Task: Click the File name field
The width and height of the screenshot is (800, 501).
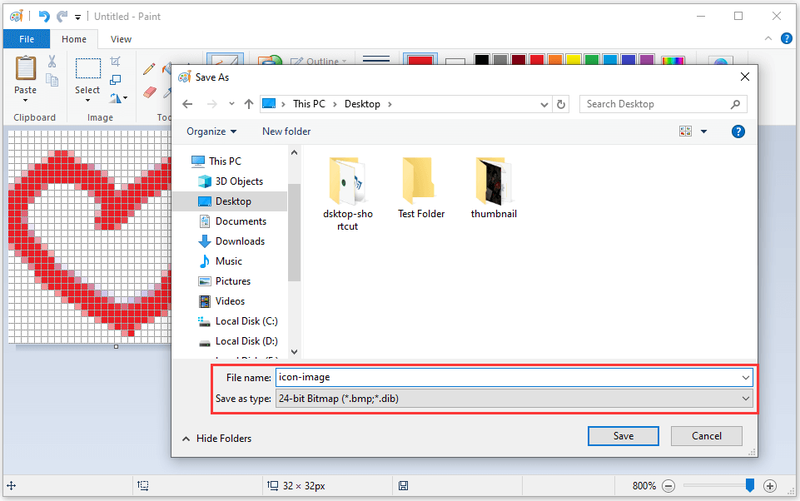Action: point(514,378)
